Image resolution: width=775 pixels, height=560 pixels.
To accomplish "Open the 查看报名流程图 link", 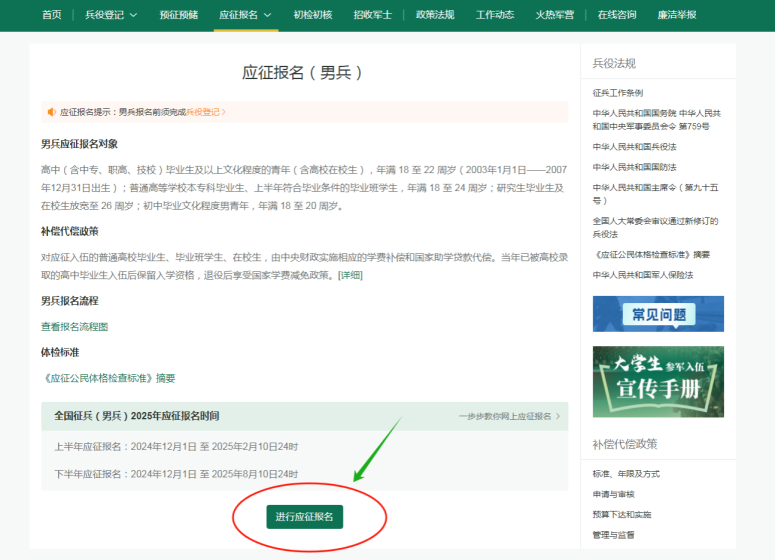I will pos(74,326).
